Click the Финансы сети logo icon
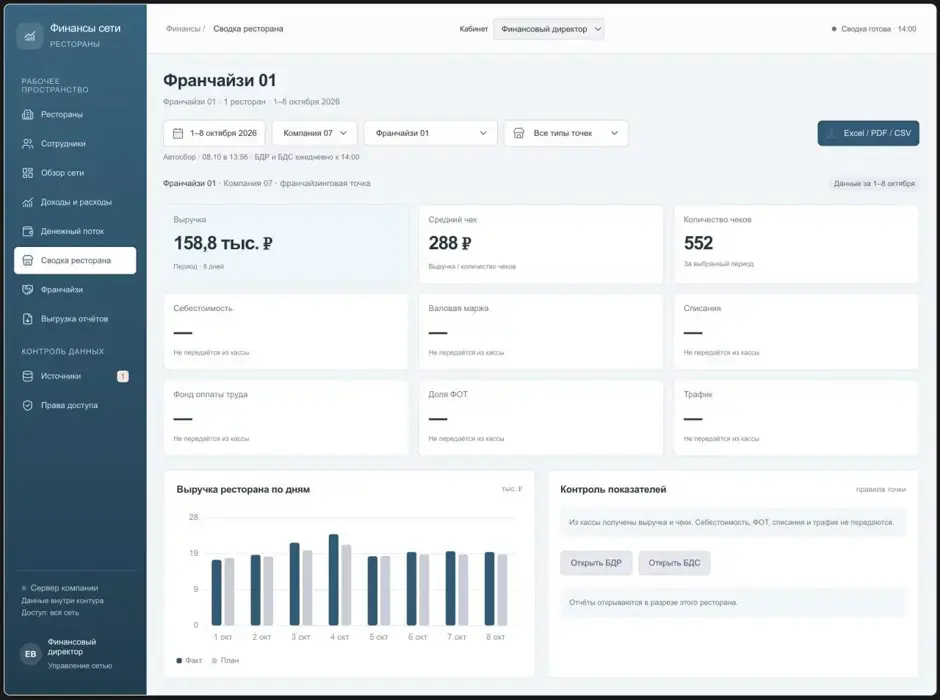 click(x=29, y=36)
